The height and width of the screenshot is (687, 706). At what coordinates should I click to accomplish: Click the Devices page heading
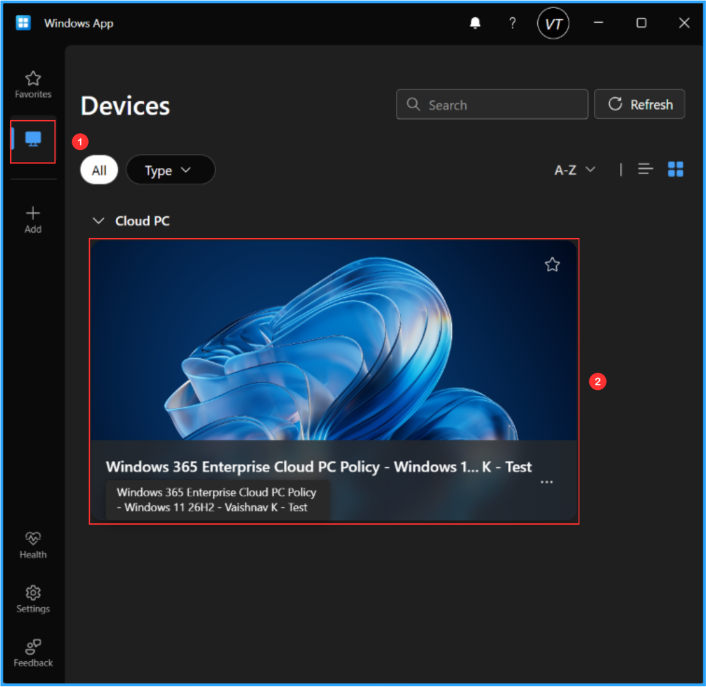(125, 106)
